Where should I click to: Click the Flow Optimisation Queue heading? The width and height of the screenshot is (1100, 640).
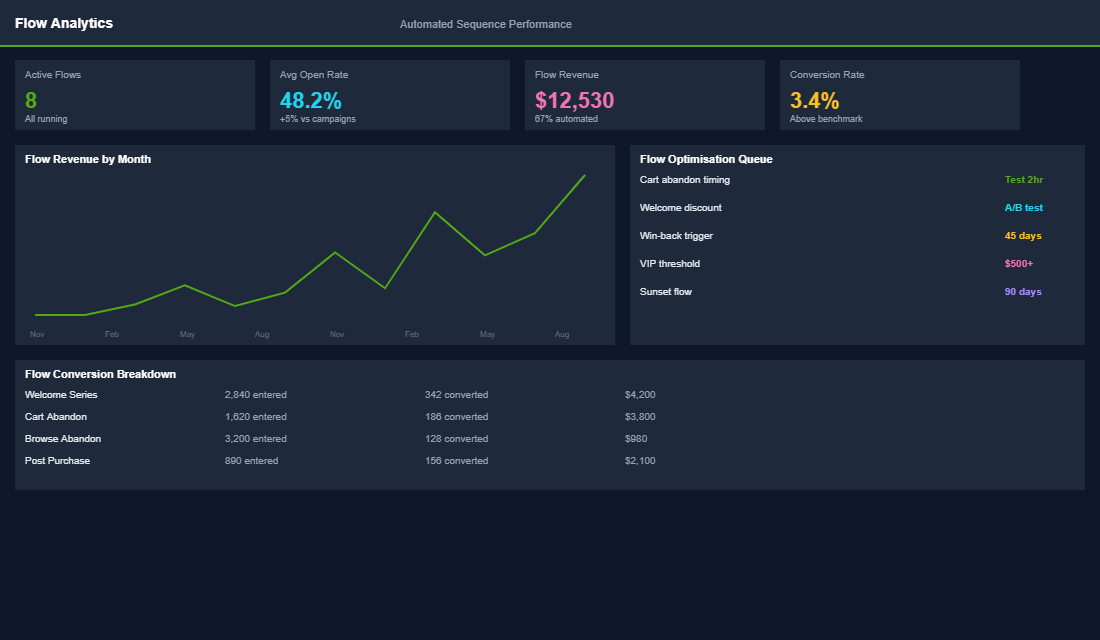[x=706, y=159]
